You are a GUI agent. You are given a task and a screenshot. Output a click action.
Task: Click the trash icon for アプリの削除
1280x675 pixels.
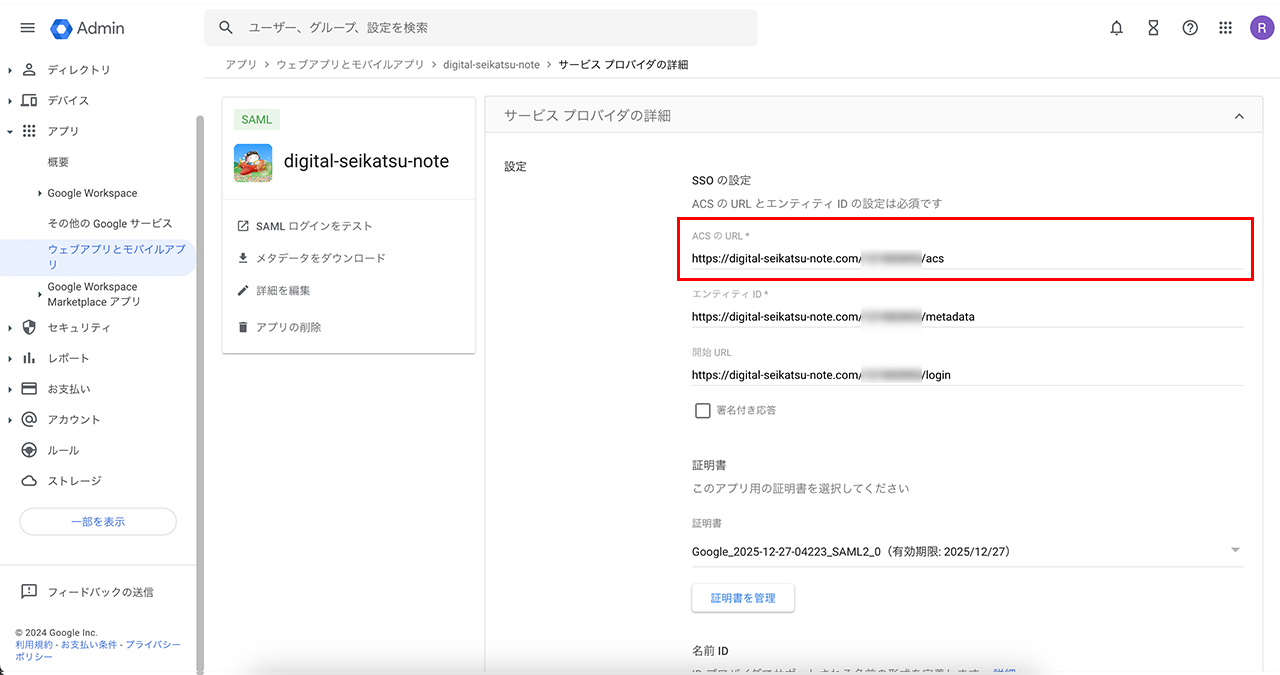pos(243,327)
